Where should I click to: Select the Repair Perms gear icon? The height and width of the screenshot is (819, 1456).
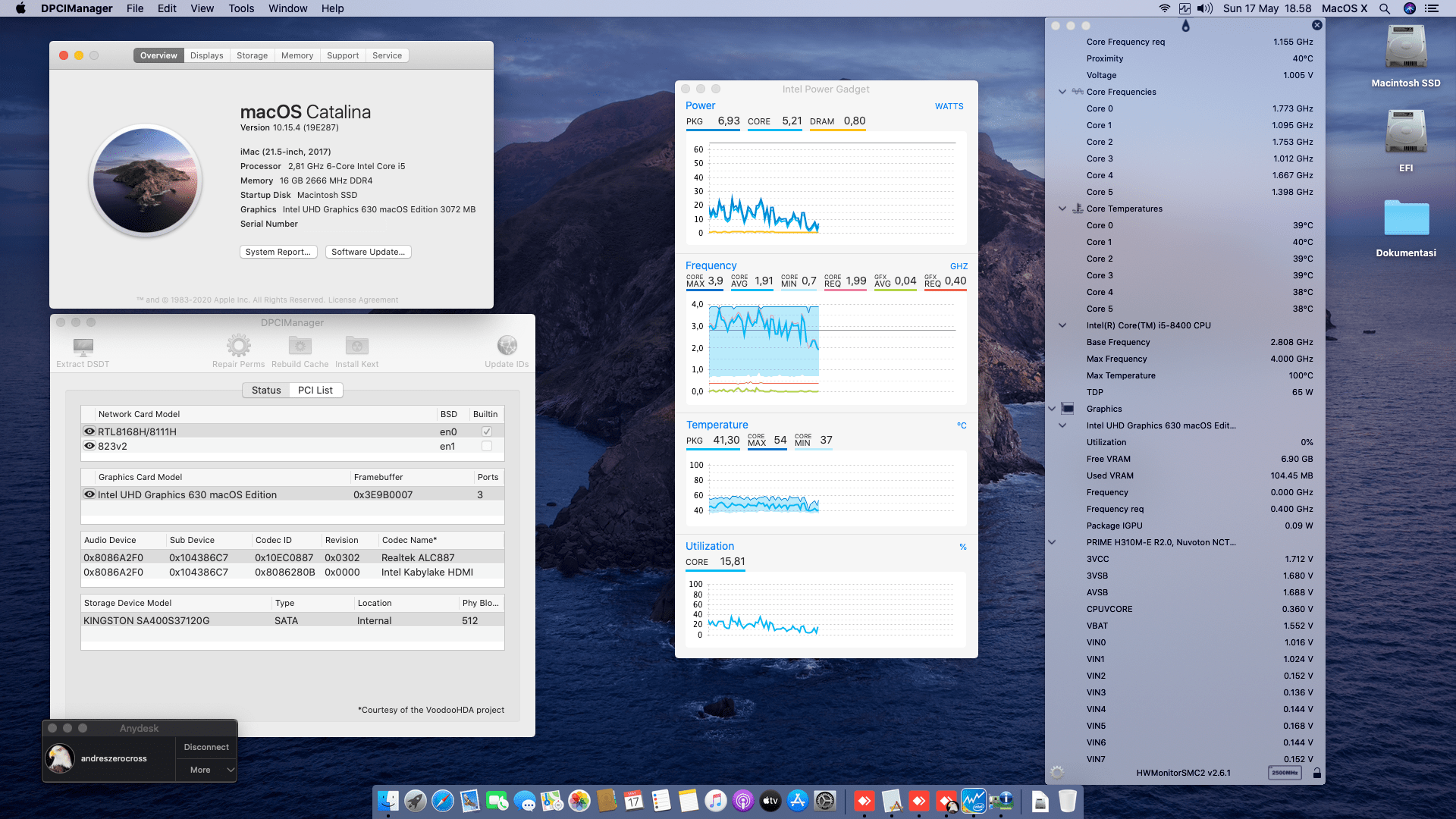point(238,345)
